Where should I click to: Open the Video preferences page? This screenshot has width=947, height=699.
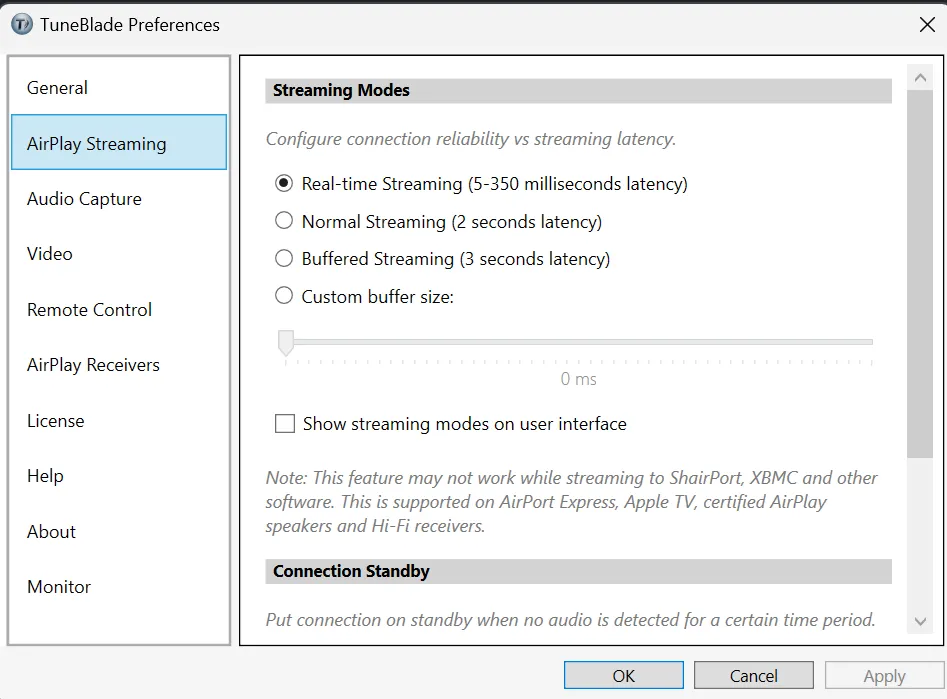[119, 254]
